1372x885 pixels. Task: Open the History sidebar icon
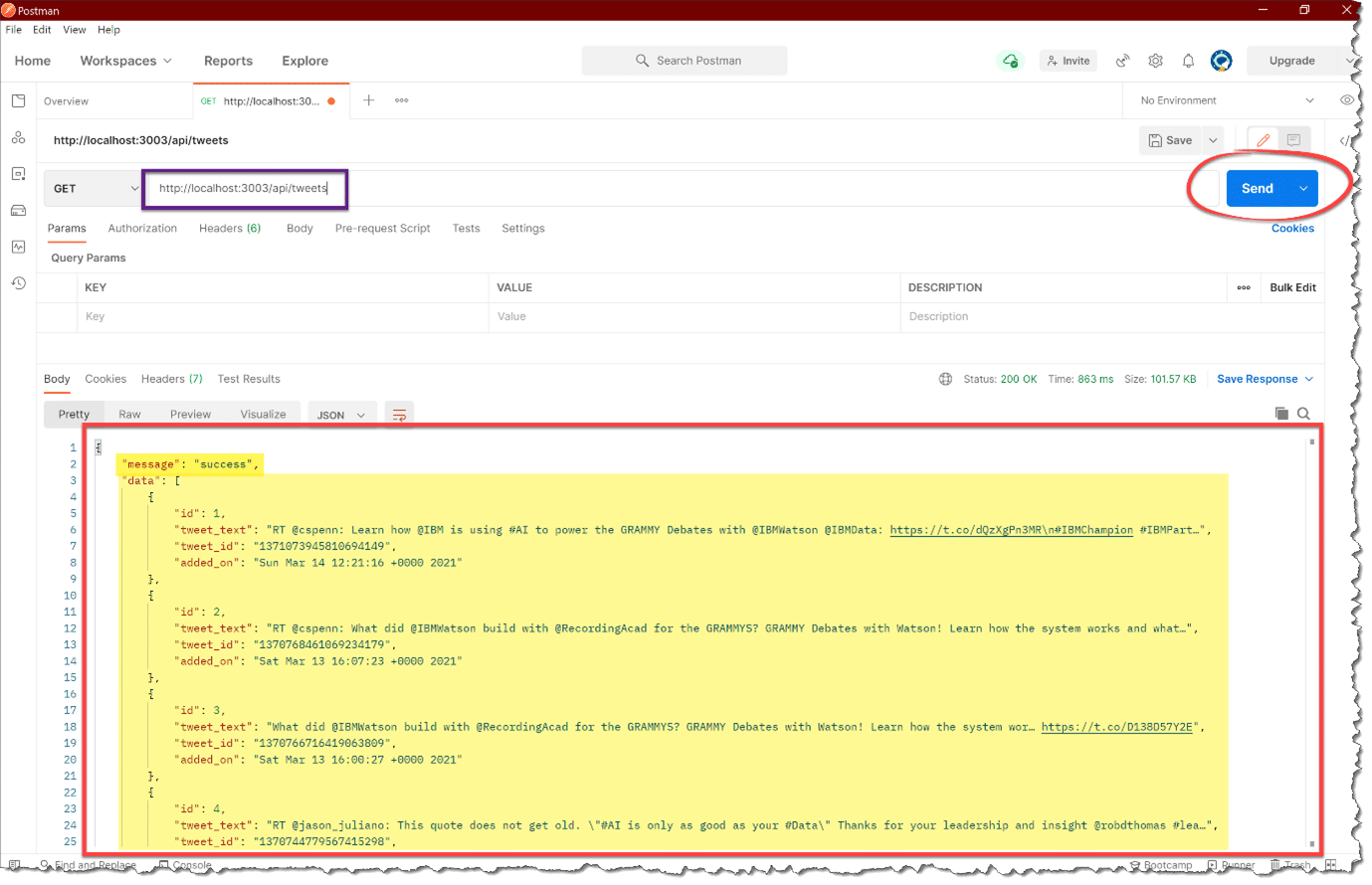(x=18, y=283)
